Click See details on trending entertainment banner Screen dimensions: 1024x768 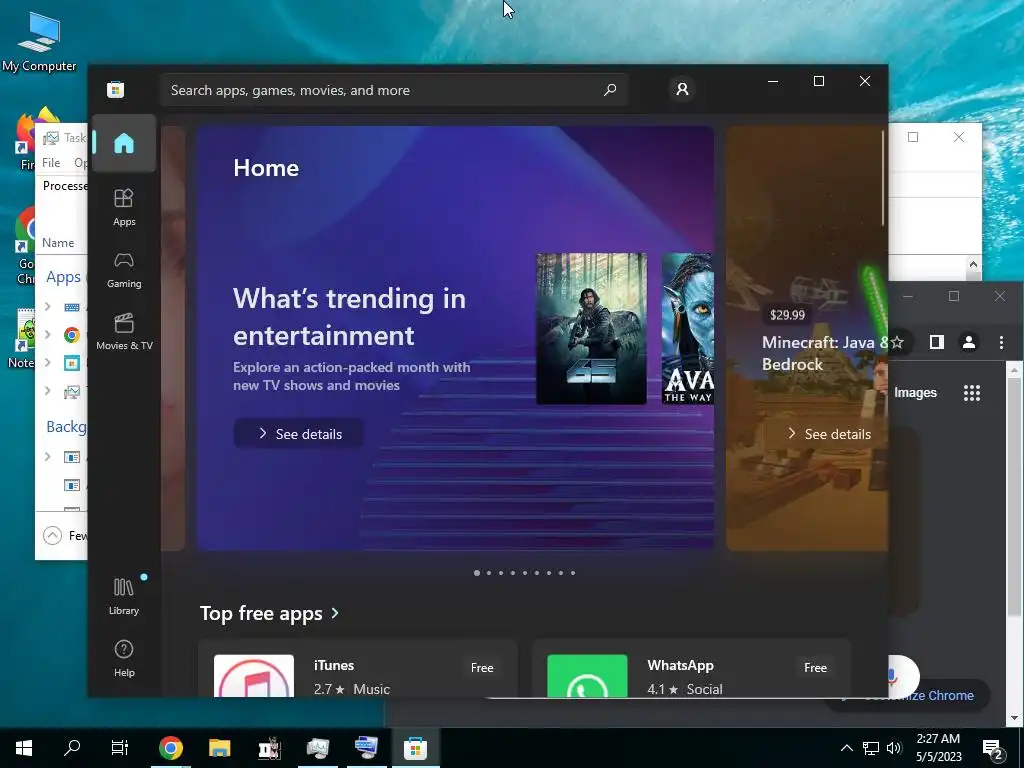pos(298,434)
